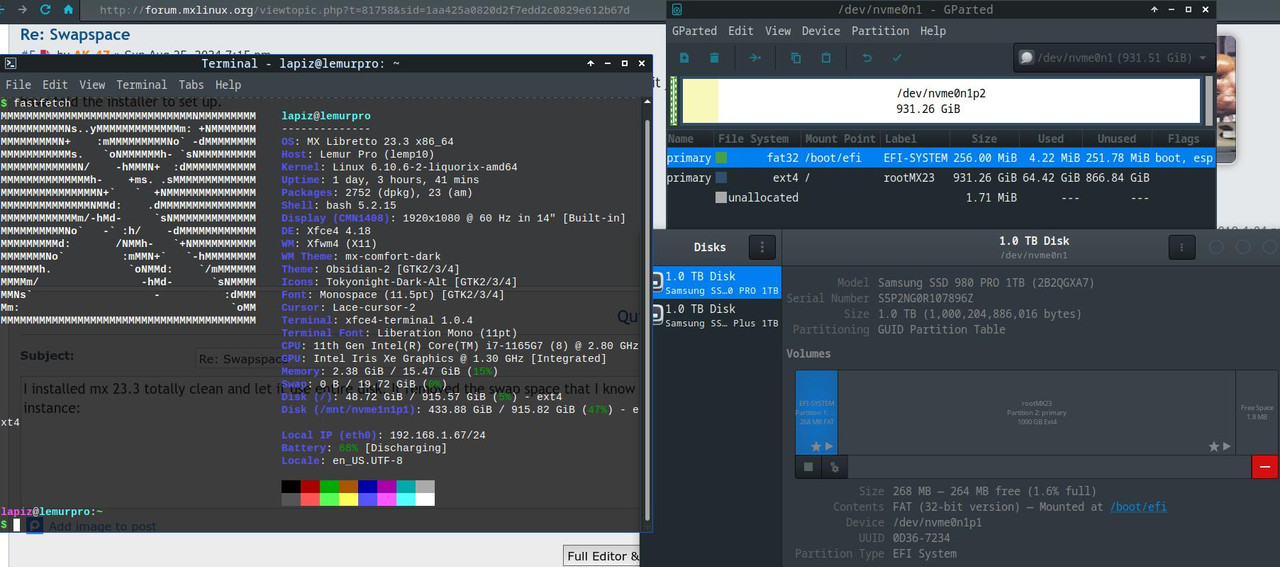Select the unallocated 1.71 MiB row
The width and height of the screenshot is (1280, 567).
pos(941,197)
